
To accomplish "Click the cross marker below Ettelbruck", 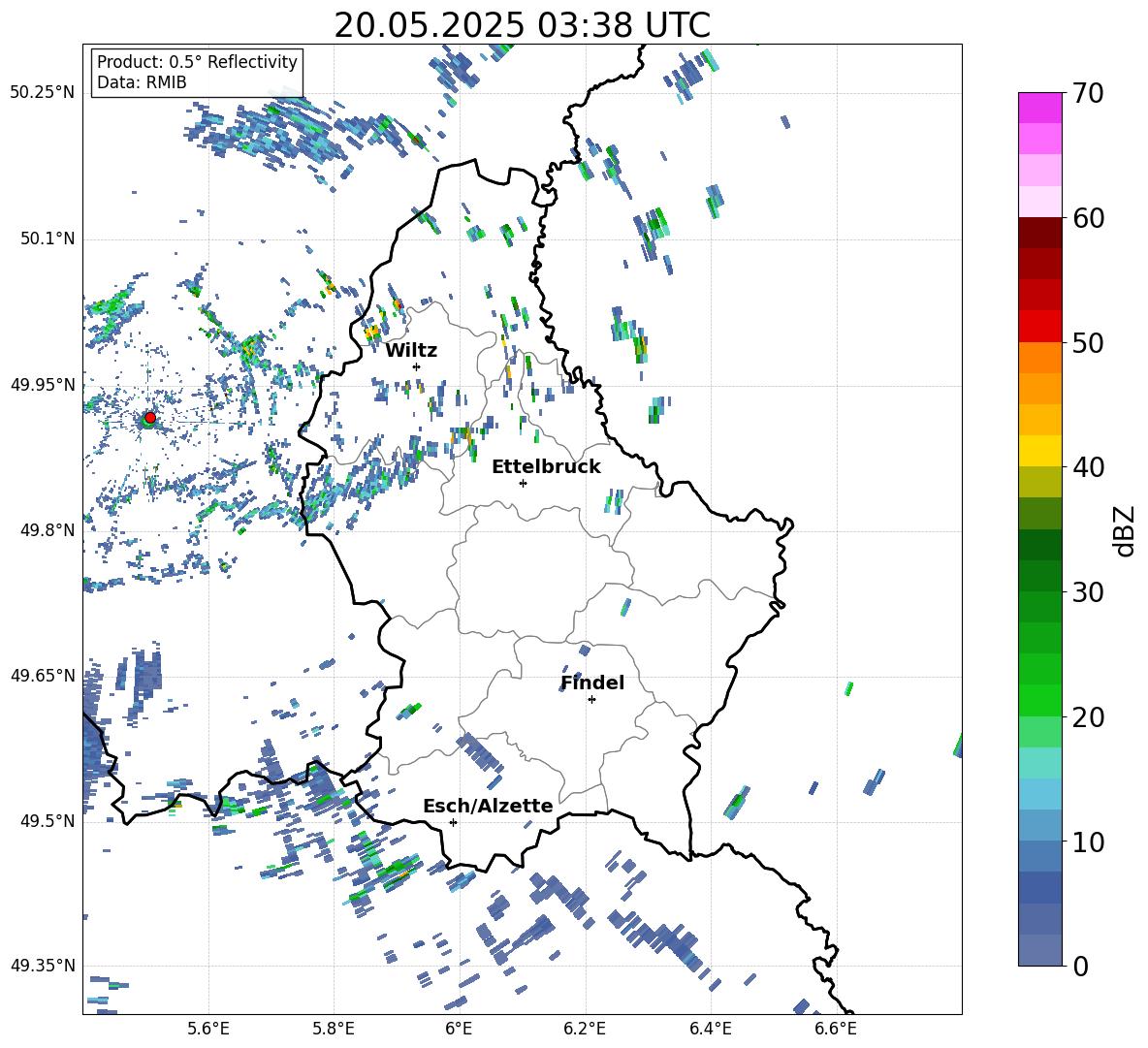I will pos(523,483).
